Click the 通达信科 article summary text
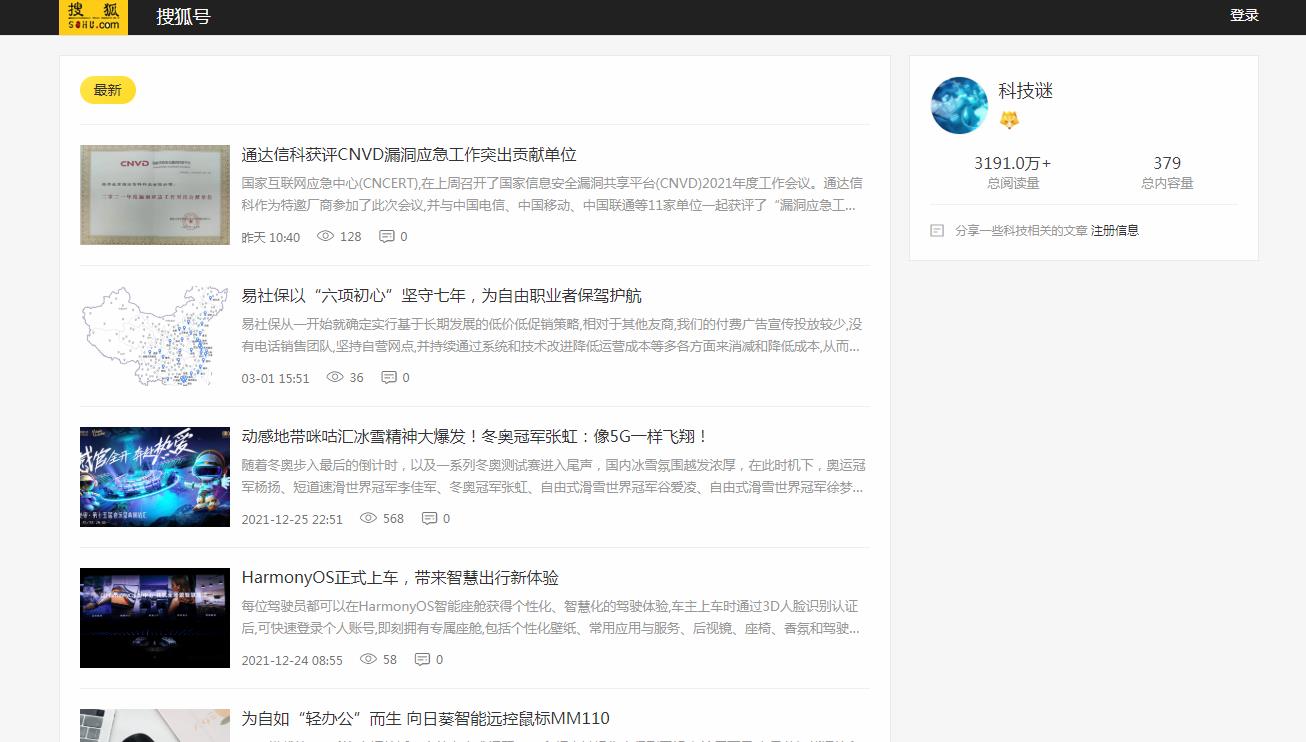 pos(552,195)
